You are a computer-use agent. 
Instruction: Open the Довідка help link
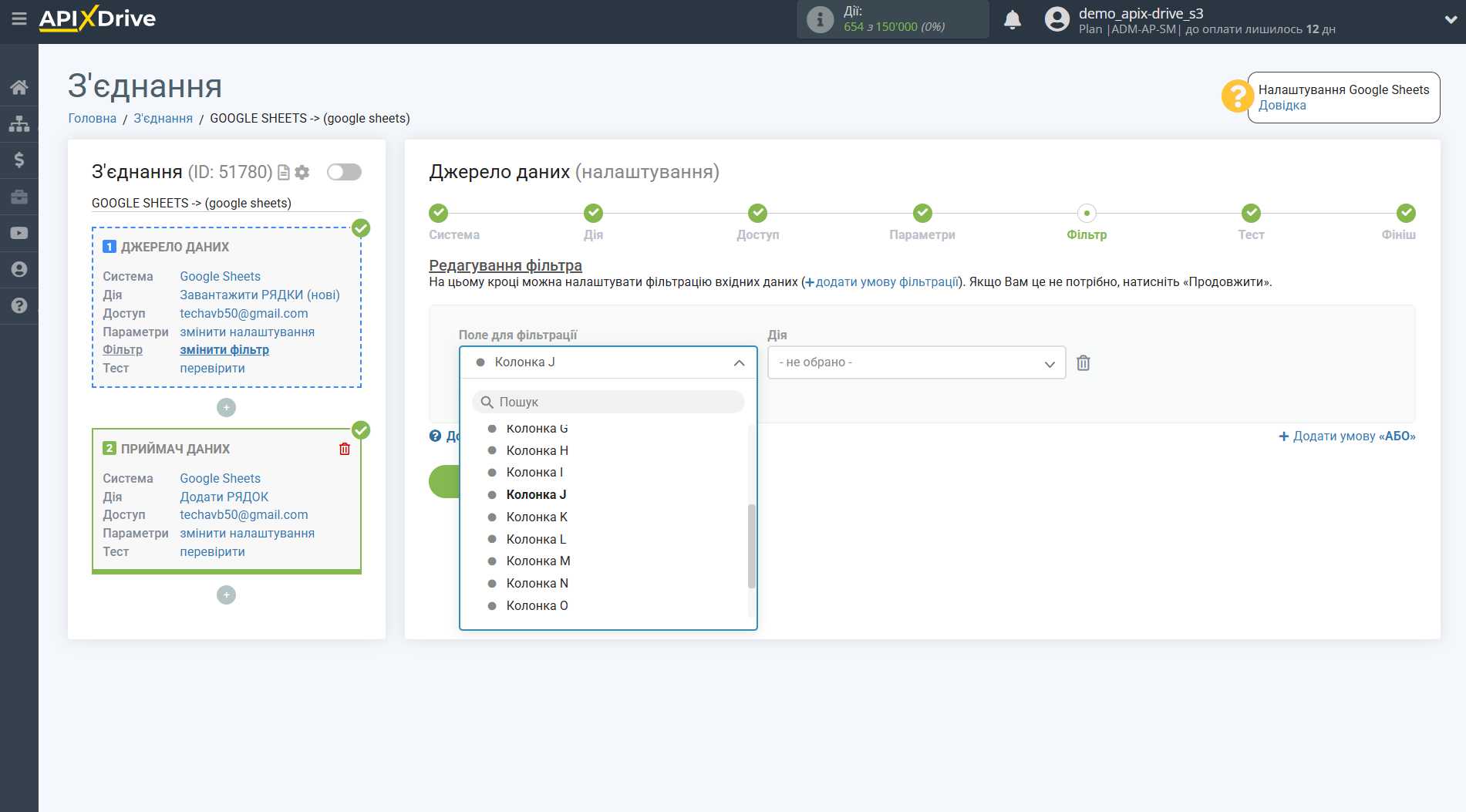pyautogui.click(x=1282, y=106)
